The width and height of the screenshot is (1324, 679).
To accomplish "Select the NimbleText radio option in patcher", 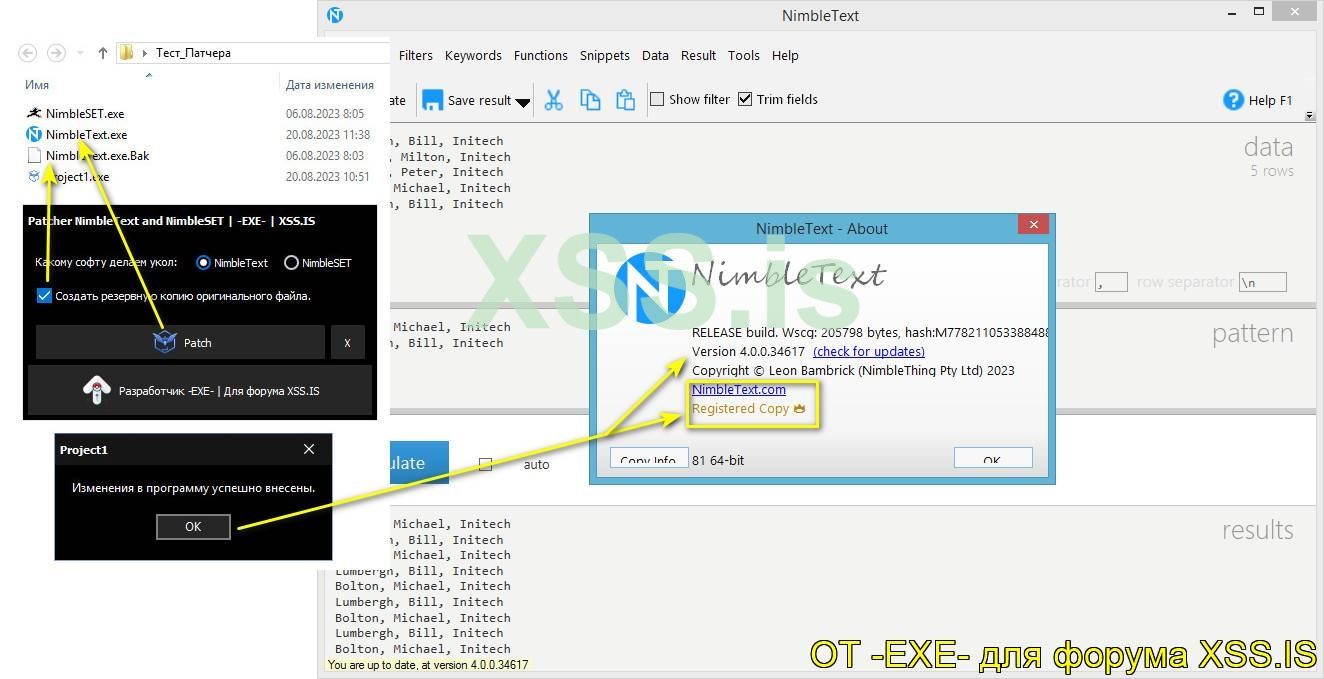I will tap(204, 263).
